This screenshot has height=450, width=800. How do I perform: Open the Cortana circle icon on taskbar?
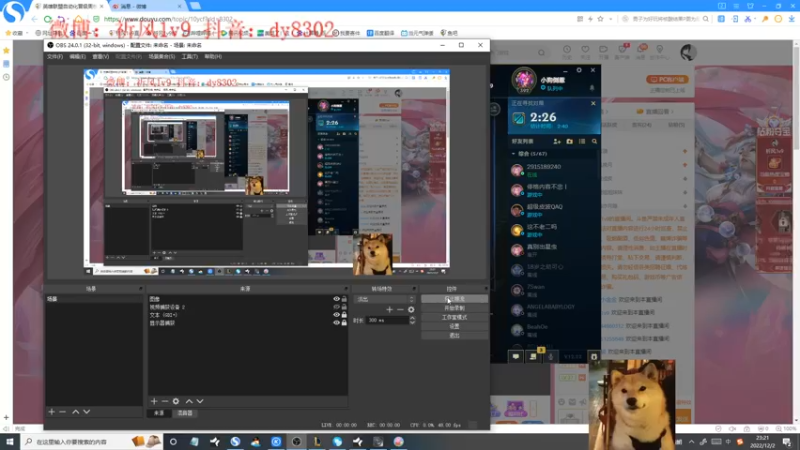[x=173, y=442]
